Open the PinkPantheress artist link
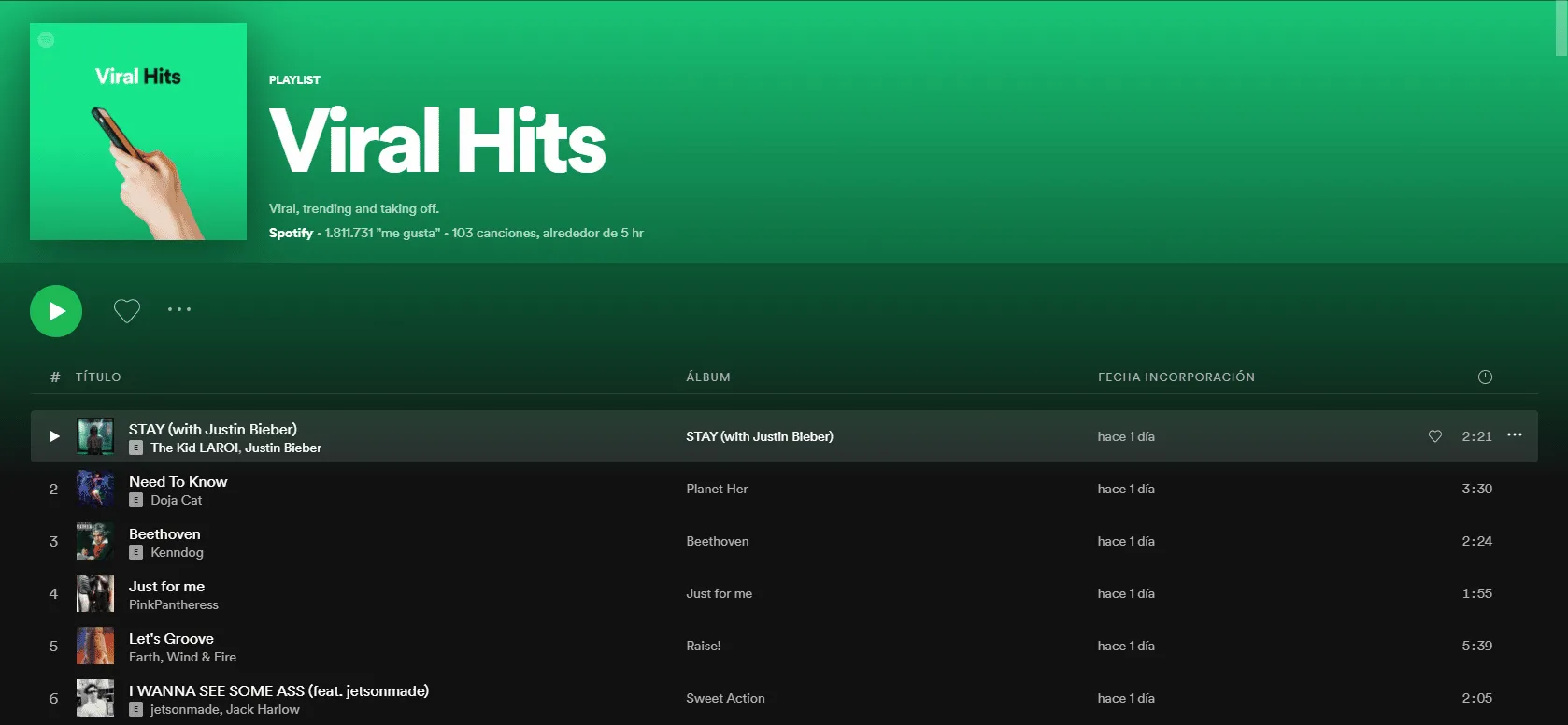Viewport: 1568px width, 725px height. pos(174,604)
